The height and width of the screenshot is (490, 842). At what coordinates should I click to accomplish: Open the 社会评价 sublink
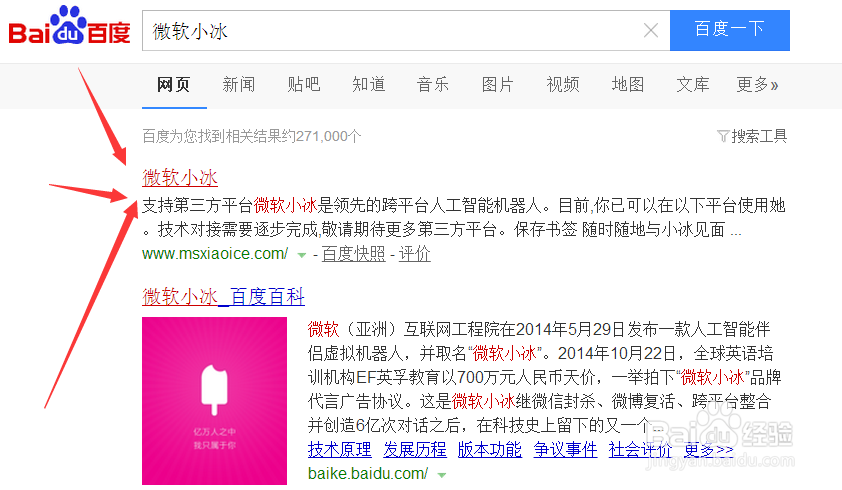coord(640,449)
